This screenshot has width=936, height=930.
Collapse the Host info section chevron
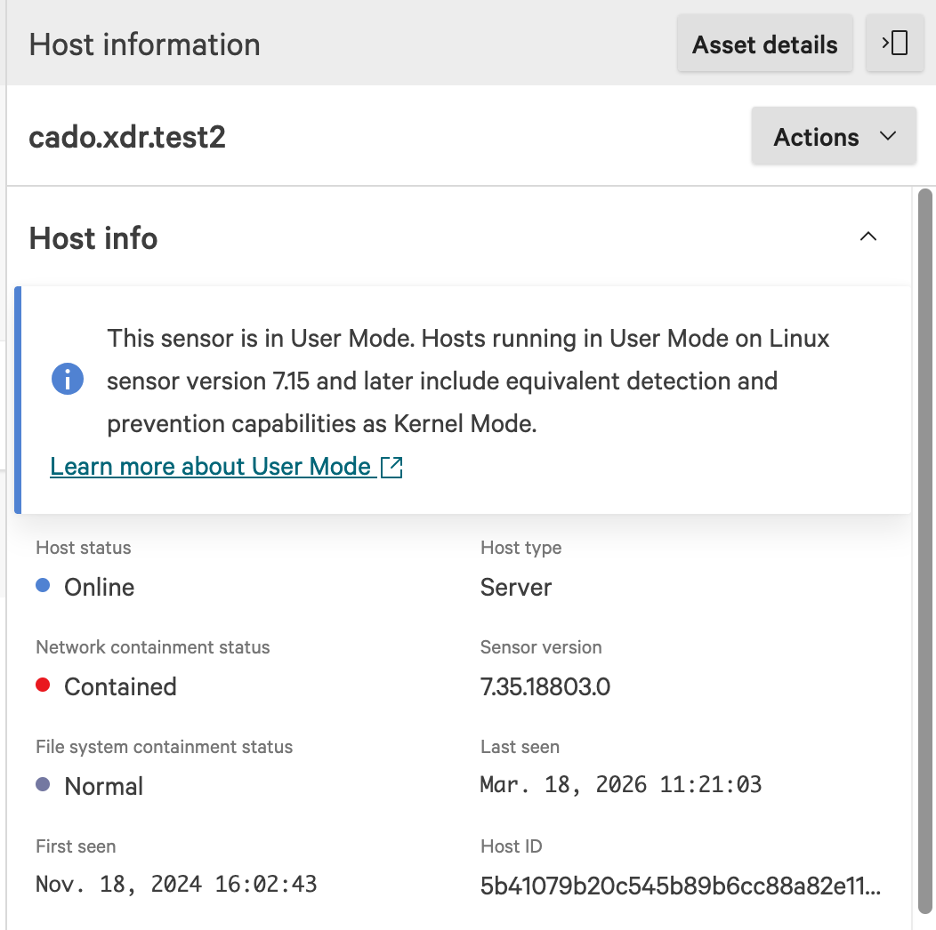coord(868,237)
